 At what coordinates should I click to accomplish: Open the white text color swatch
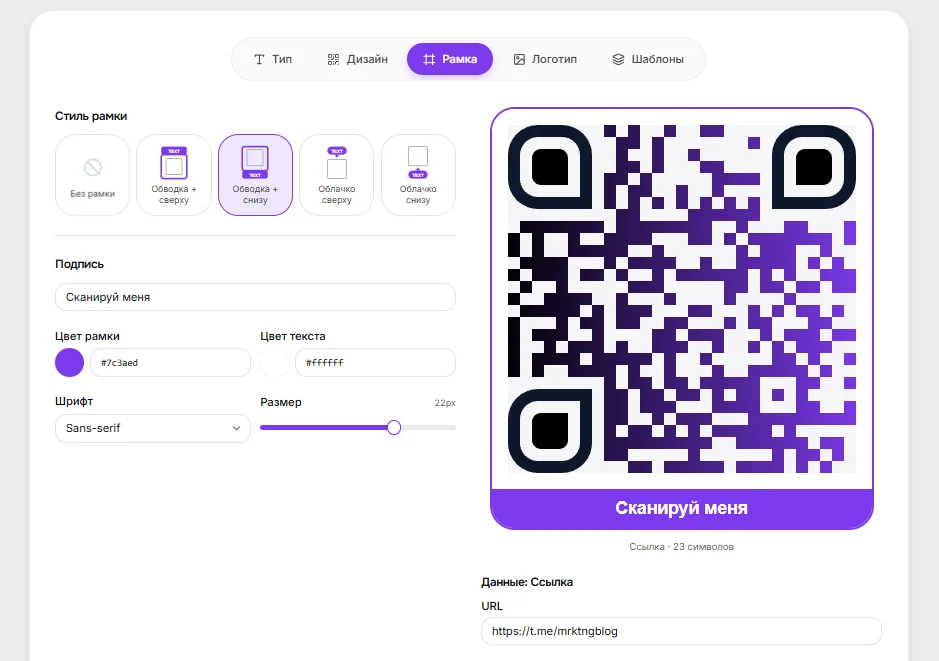click(274, 363)
